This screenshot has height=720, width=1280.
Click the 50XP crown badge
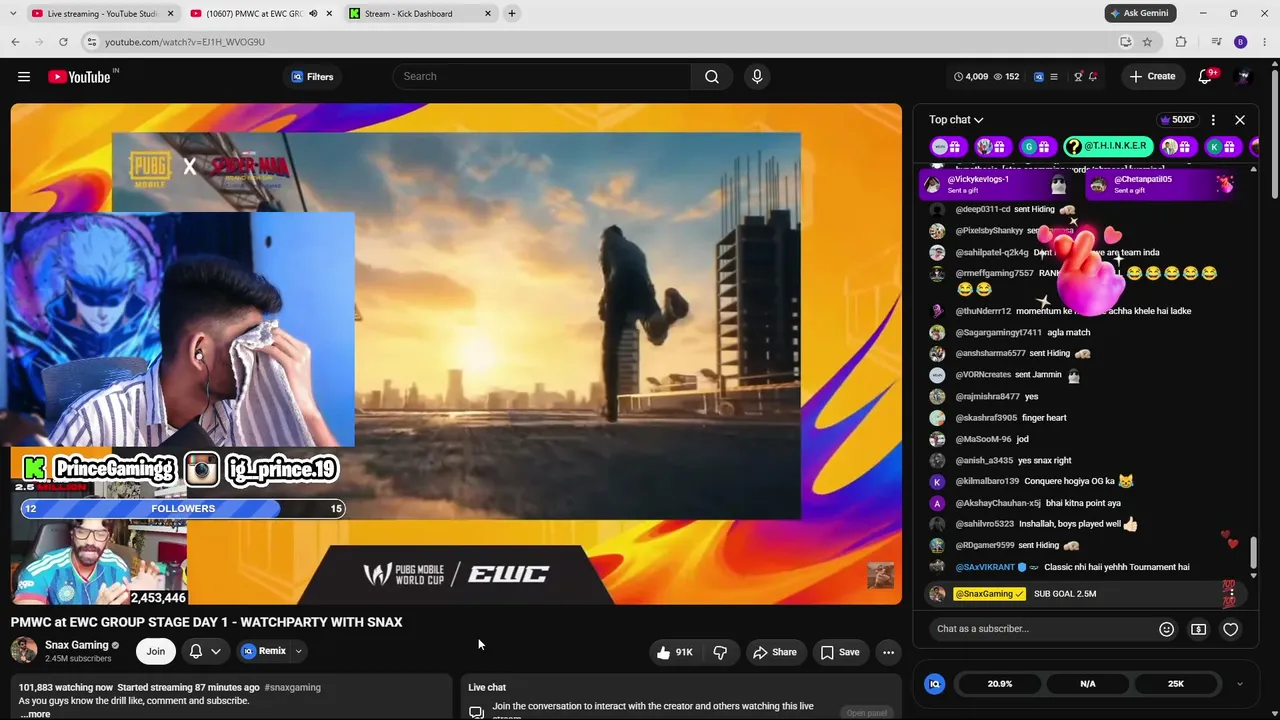click(x=1177, y=120)
